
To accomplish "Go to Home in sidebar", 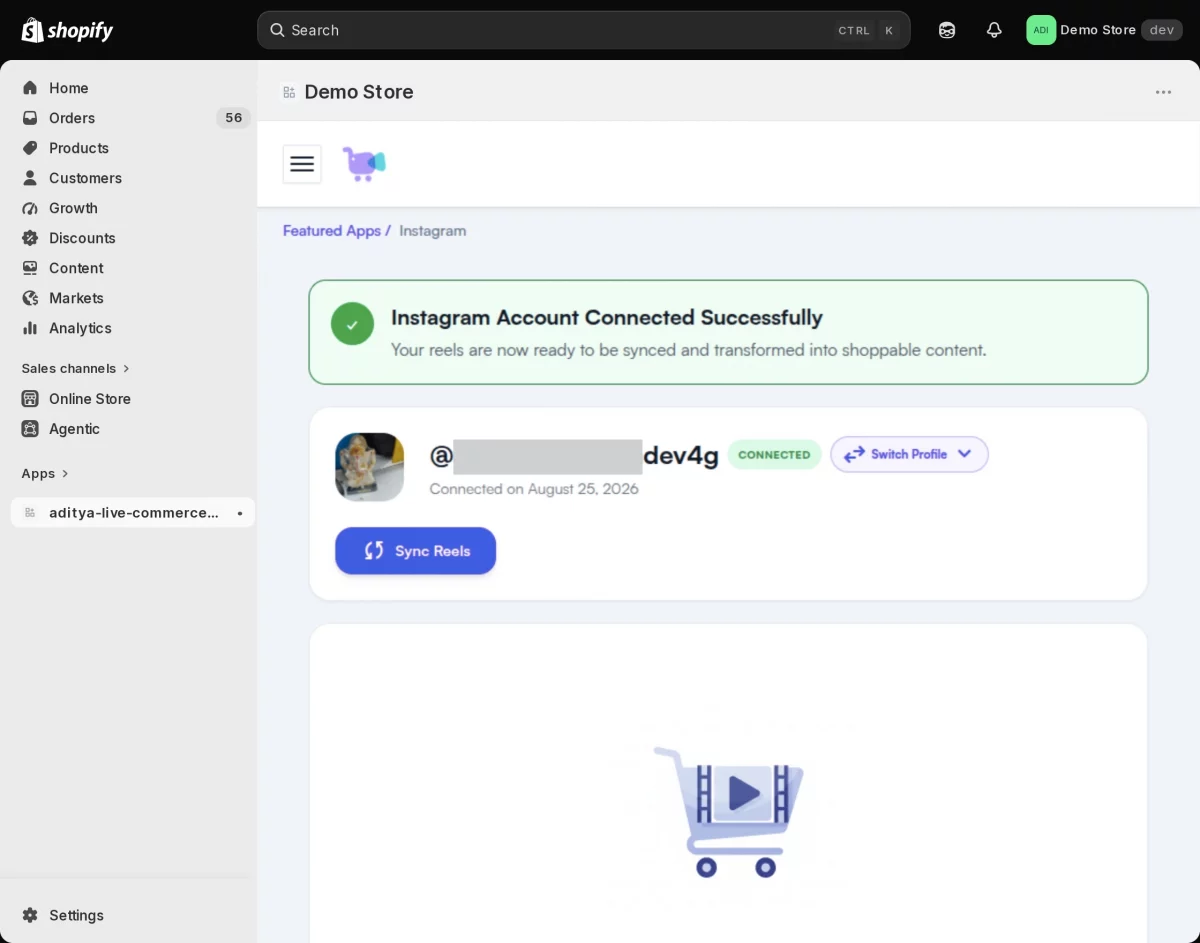I will pyautogui.click(x=132, y=88).
